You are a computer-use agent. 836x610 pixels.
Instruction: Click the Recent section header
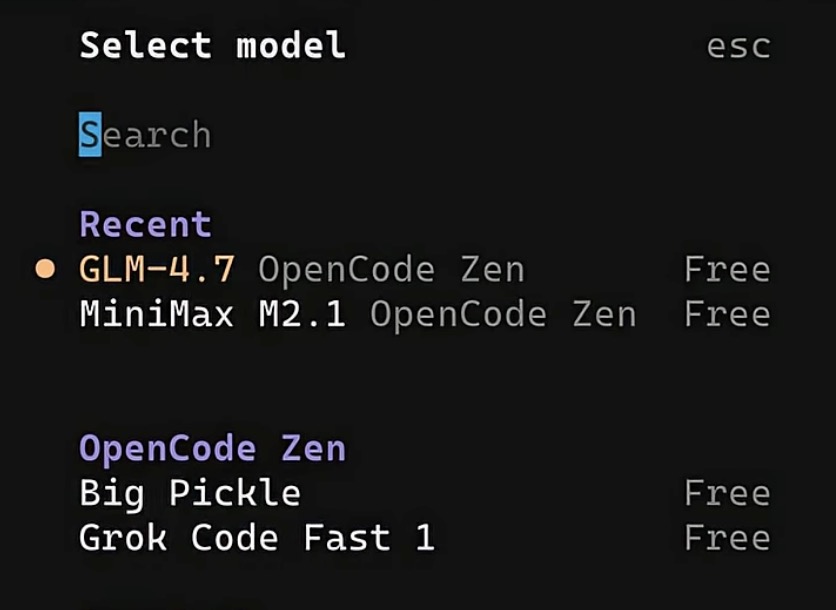pos(146,224)
